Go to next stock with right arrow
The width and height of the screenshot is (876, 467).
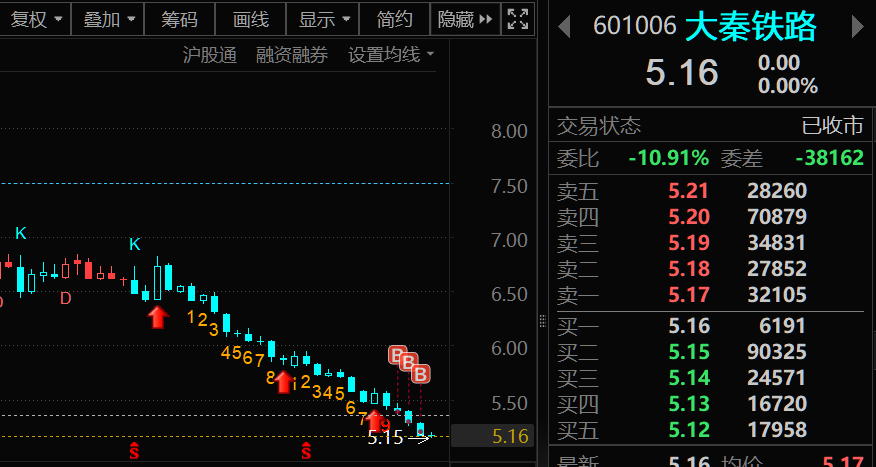tap(858, 26)
